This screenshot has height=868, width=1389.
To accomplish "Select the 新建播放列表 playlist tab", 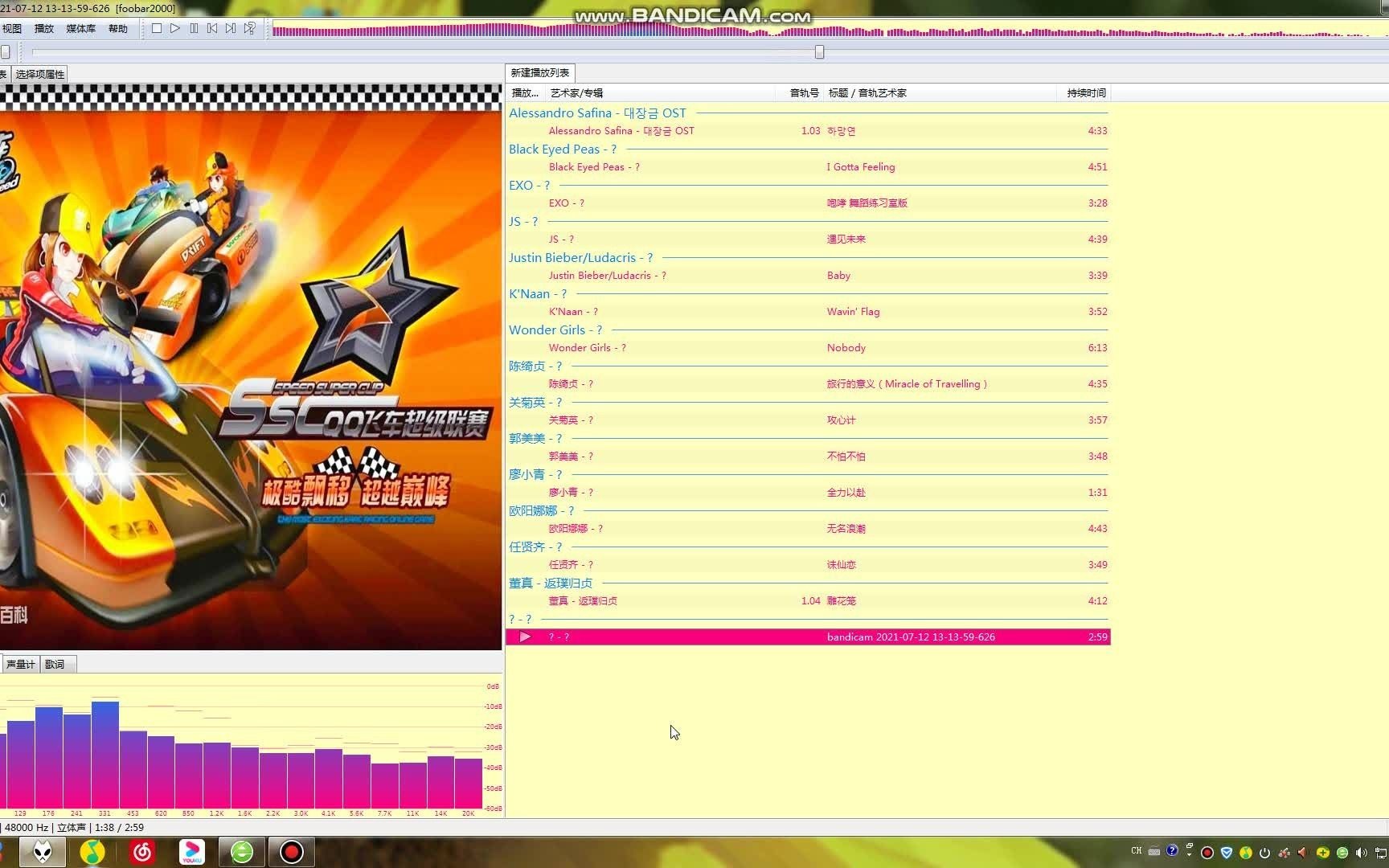I will point(539,72).
